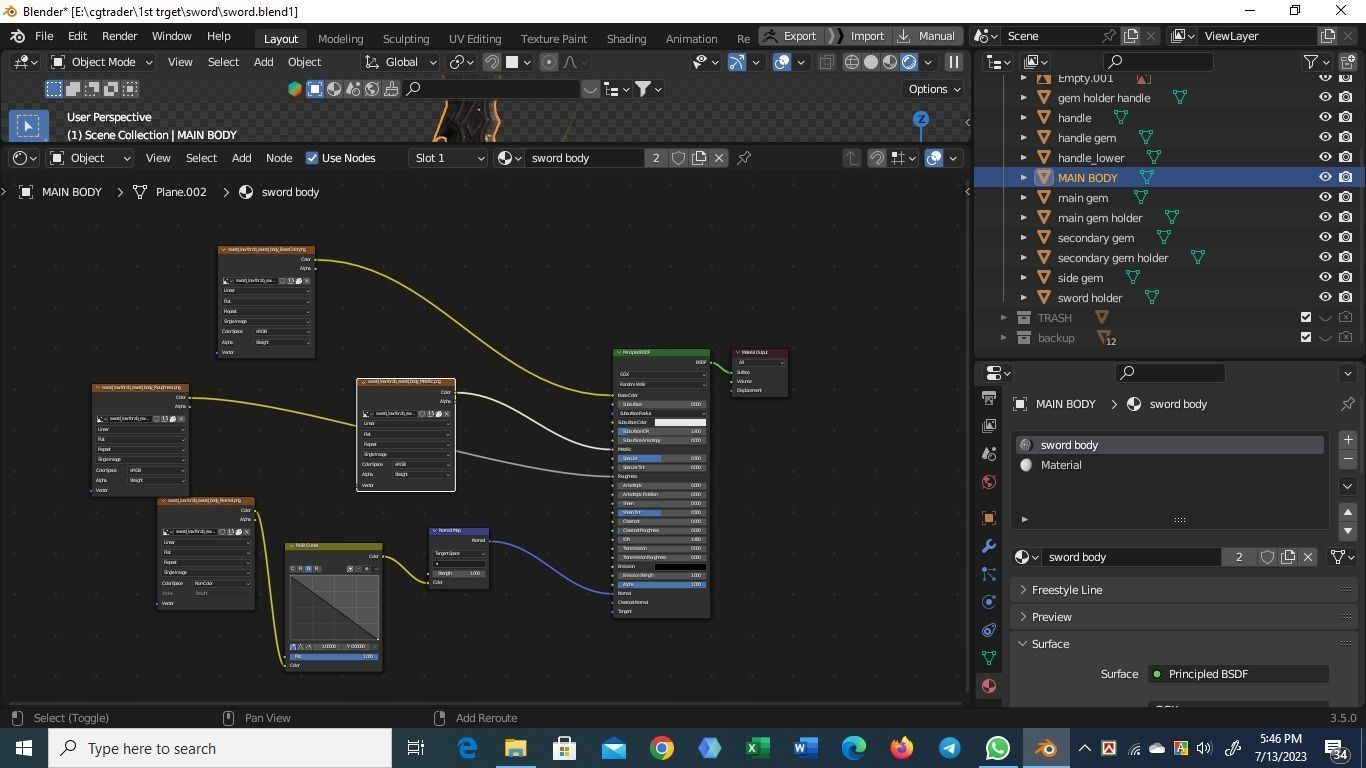This screenshot has height=768, width=1366.
Task: Click the Export button
Action: (790, 36)
